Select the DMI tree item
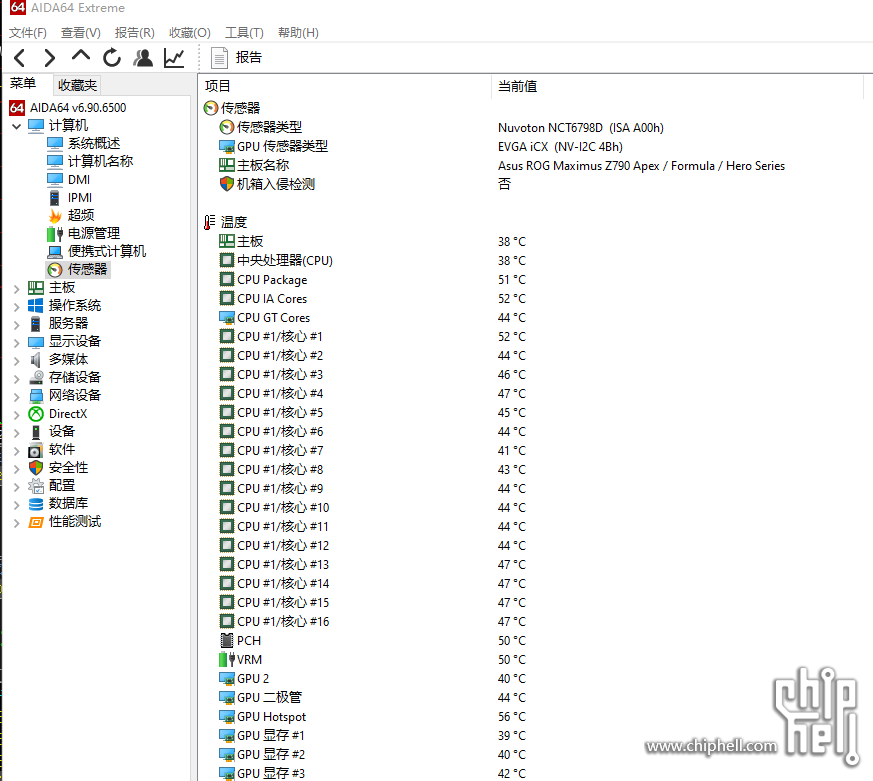 point(79,179)
